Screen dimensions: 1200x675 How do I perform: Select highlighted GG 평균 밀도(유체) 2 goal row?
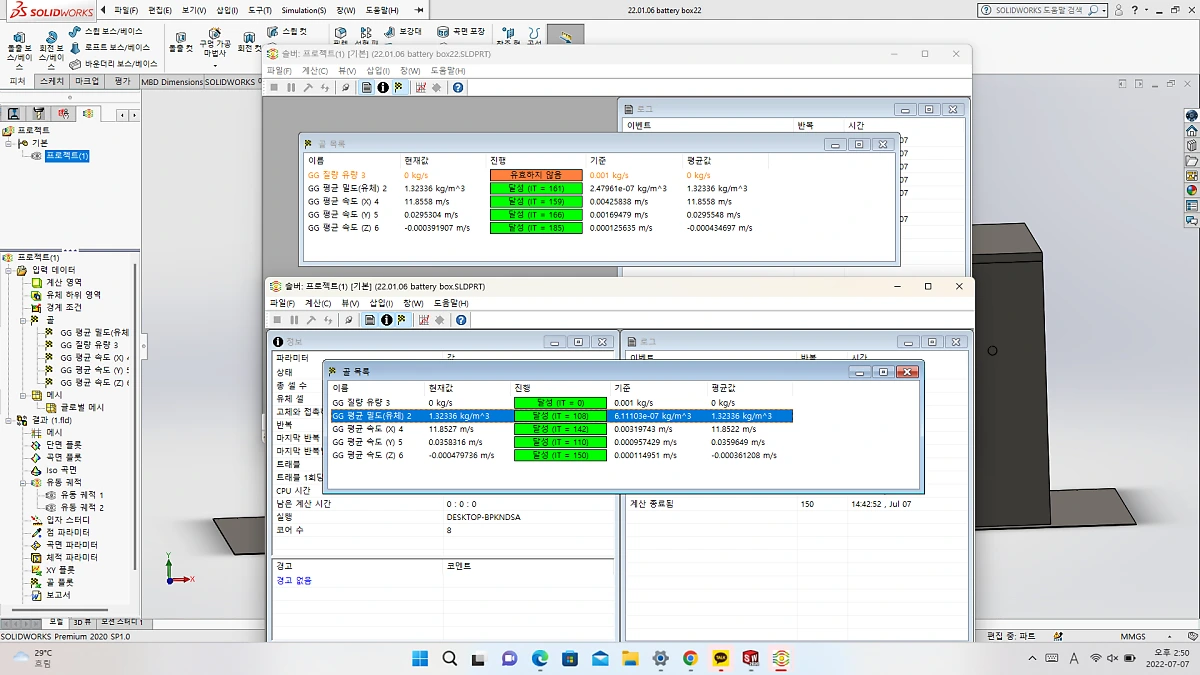561,416
